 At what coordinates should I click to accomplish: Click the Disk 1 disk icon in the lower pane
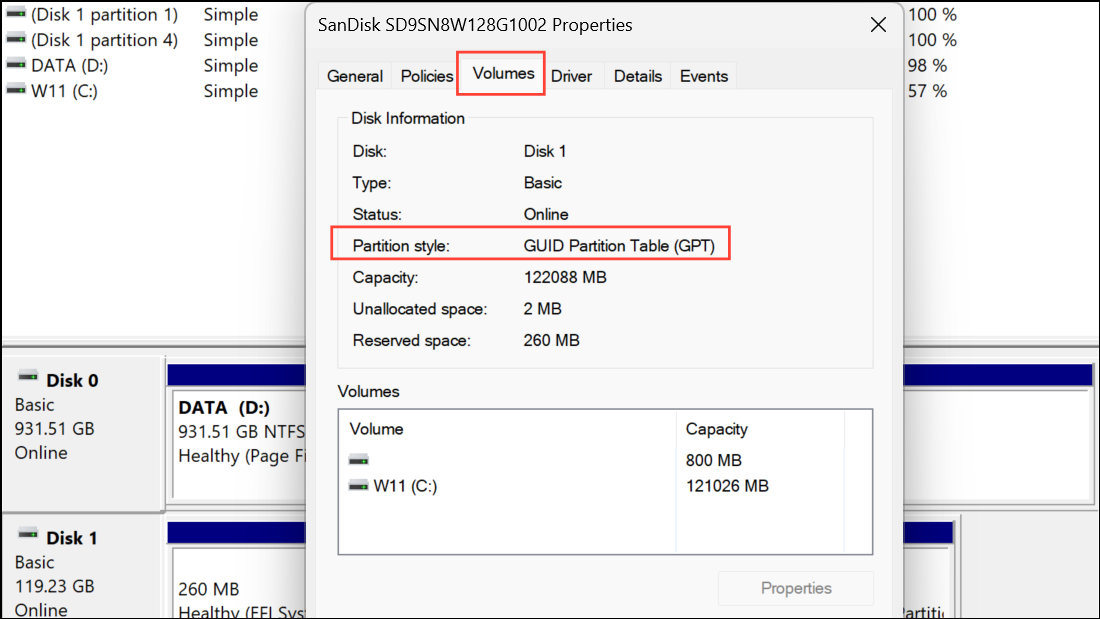pos(28,535)
